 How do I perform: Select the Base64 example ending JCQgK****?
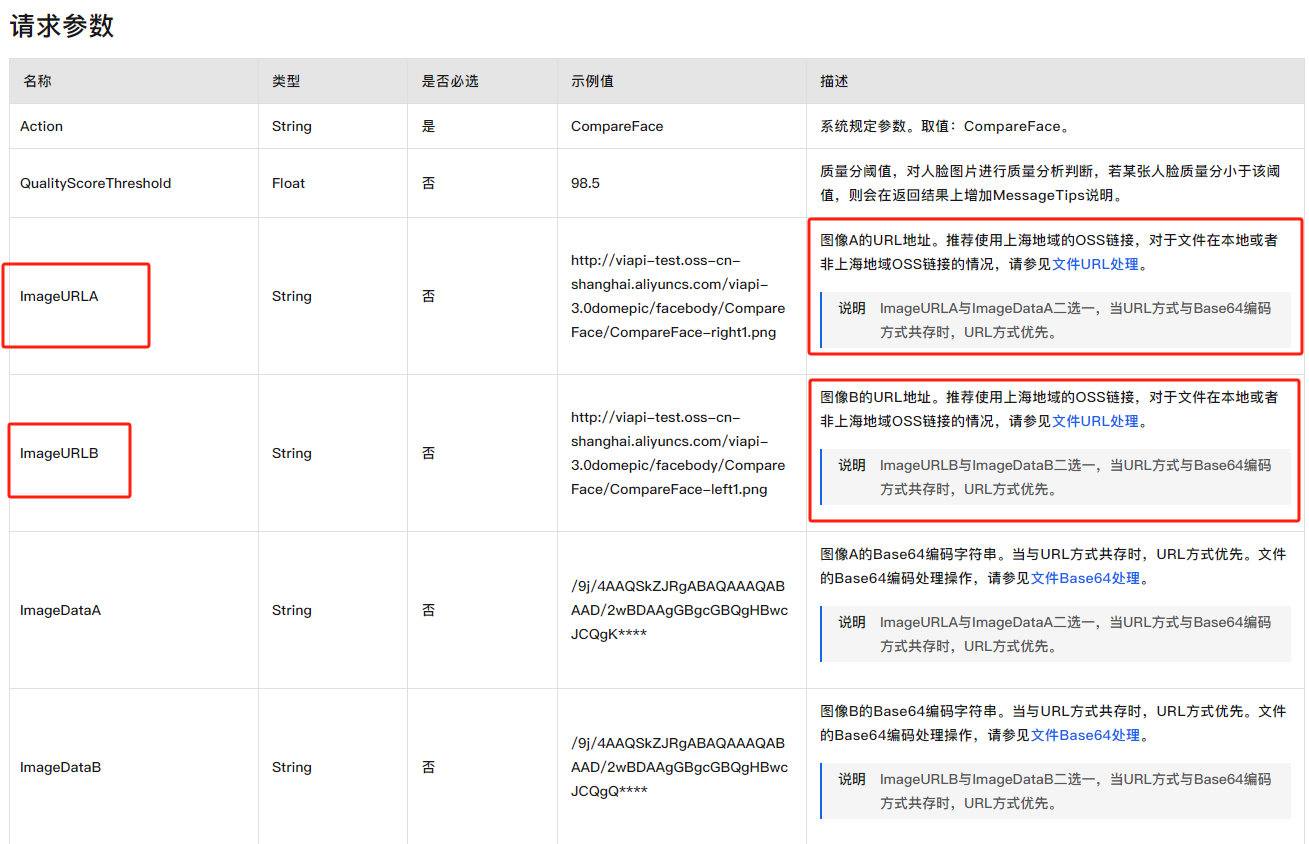click(x=679, y=610)
